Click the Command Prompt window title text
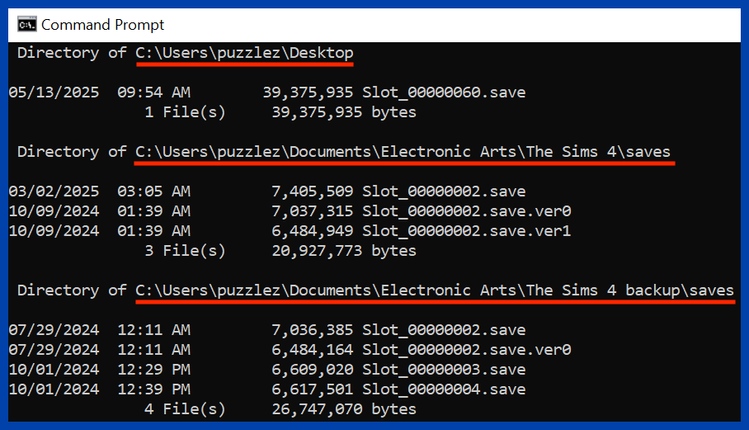Viewport: 749px width, 430px height. pyautogui.click(x=103, y=24)
